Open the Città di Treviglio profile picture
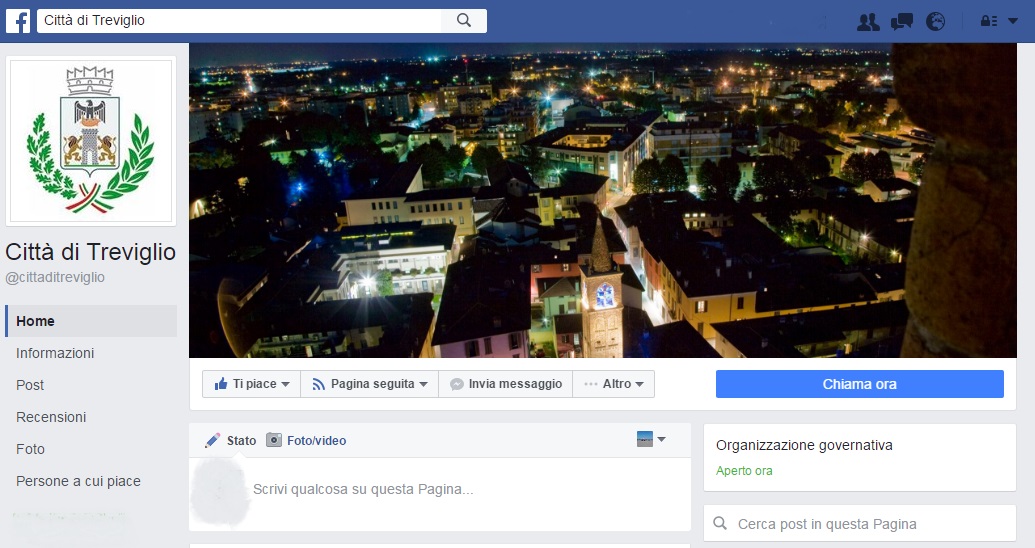 (91, 141)
